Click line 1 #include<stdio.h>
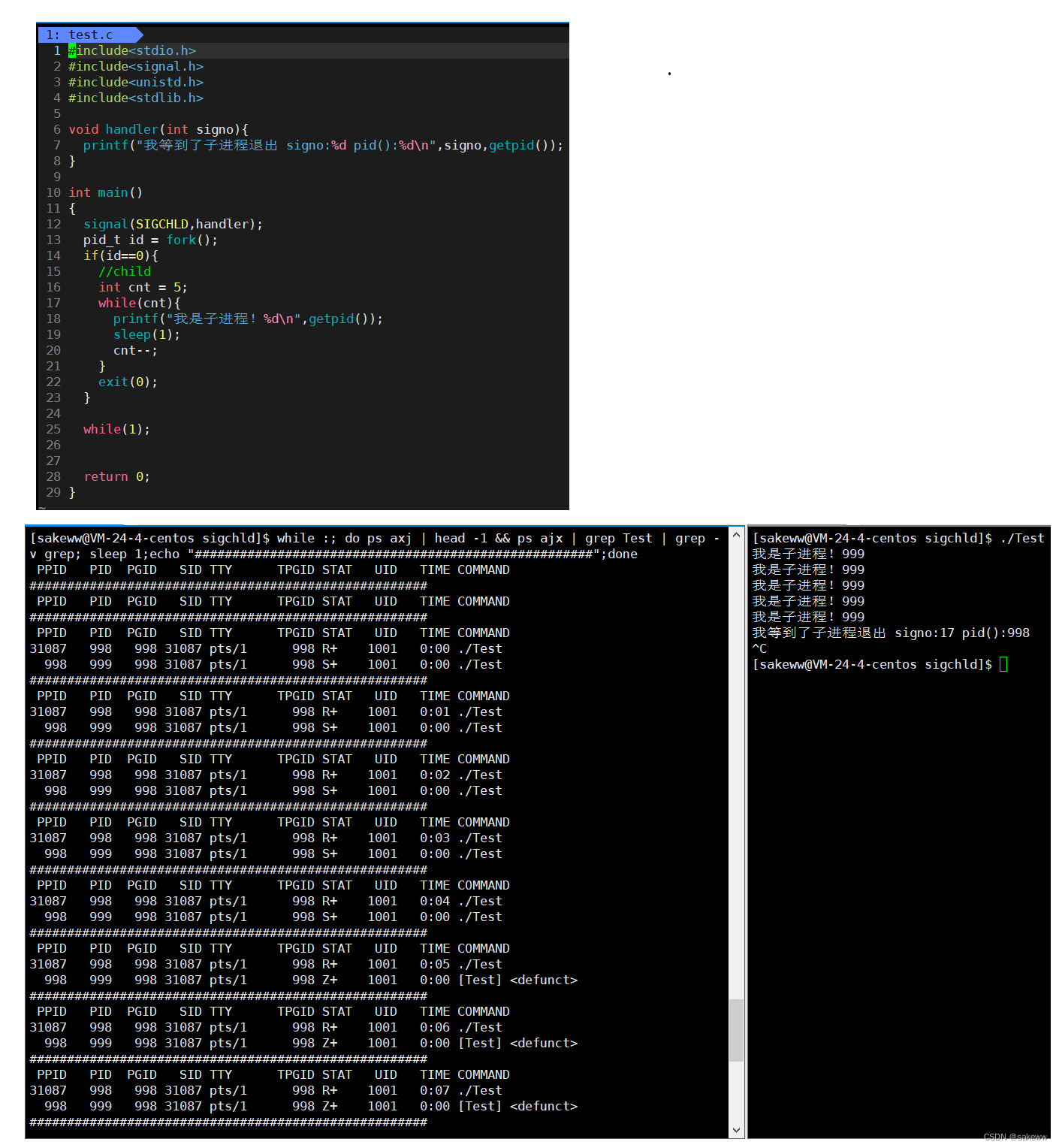The width and height of the screenshot is (1059, 1148). click(132, 50)
